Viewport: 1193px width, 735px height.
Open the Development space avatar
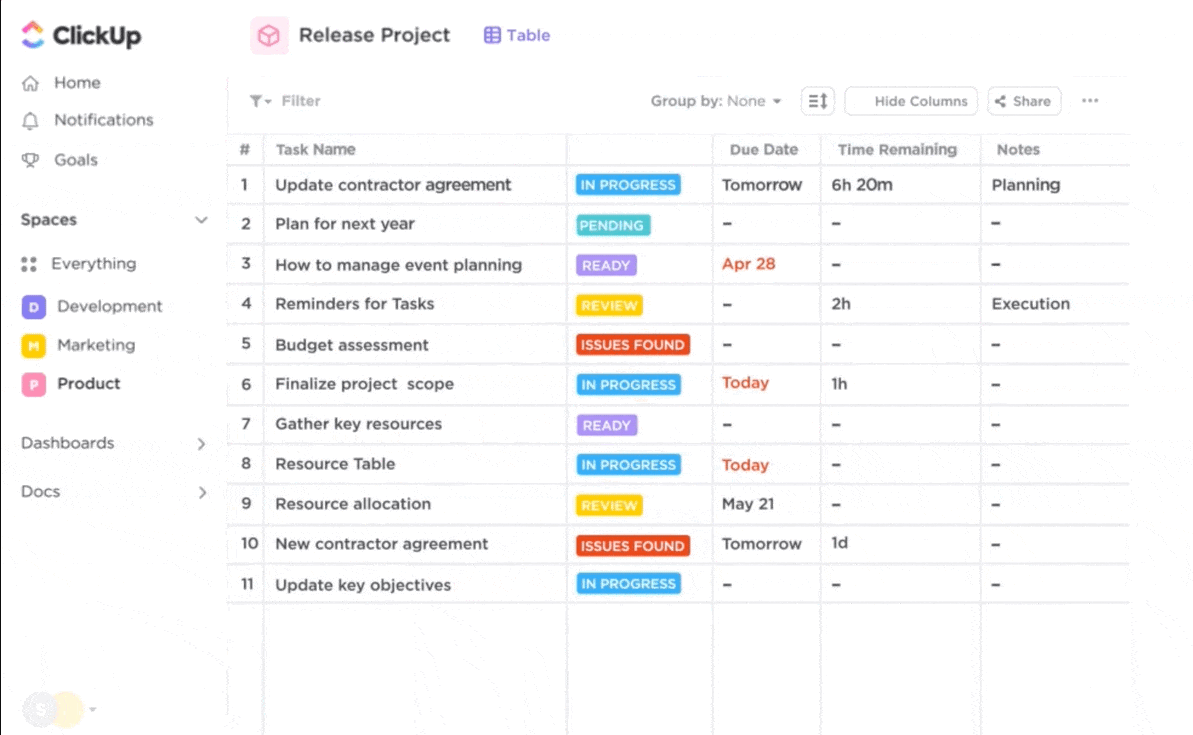33,306
